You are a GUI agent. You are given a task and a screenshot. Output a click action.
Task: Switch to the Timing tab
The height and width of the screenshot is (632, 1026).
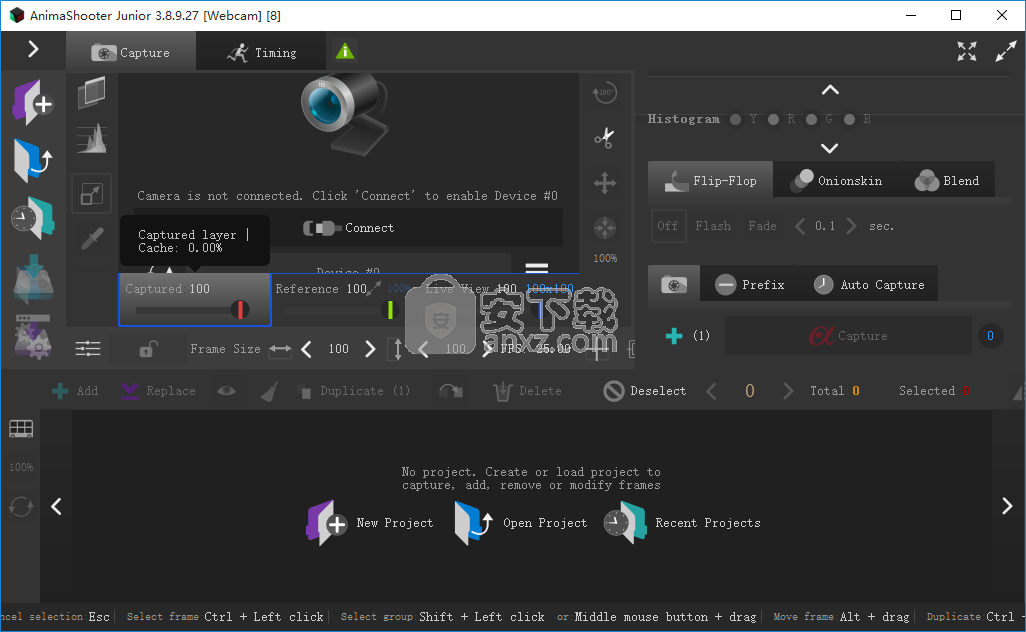[x=262, y=52]
